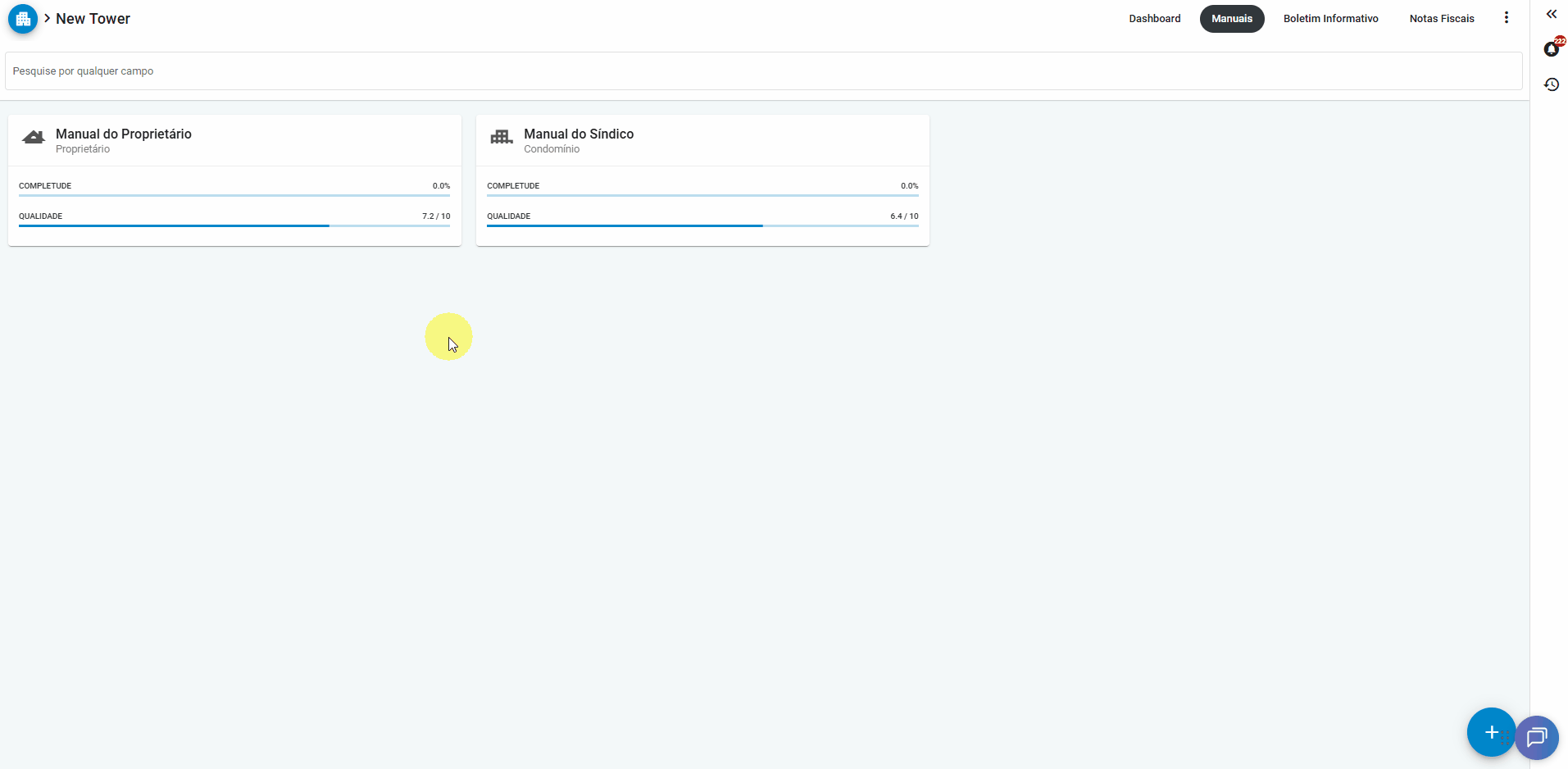Click the building icon on Manual do Síndico
This screenshot has width=1568, height=769.
coord(501,138)
